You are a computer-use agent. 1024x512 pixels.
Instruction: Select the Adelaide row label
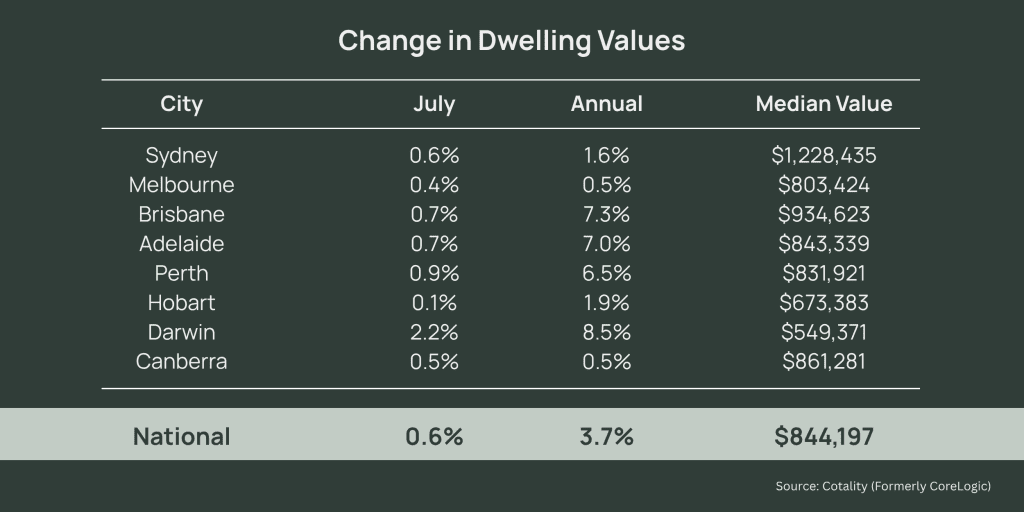pos(181,244)
